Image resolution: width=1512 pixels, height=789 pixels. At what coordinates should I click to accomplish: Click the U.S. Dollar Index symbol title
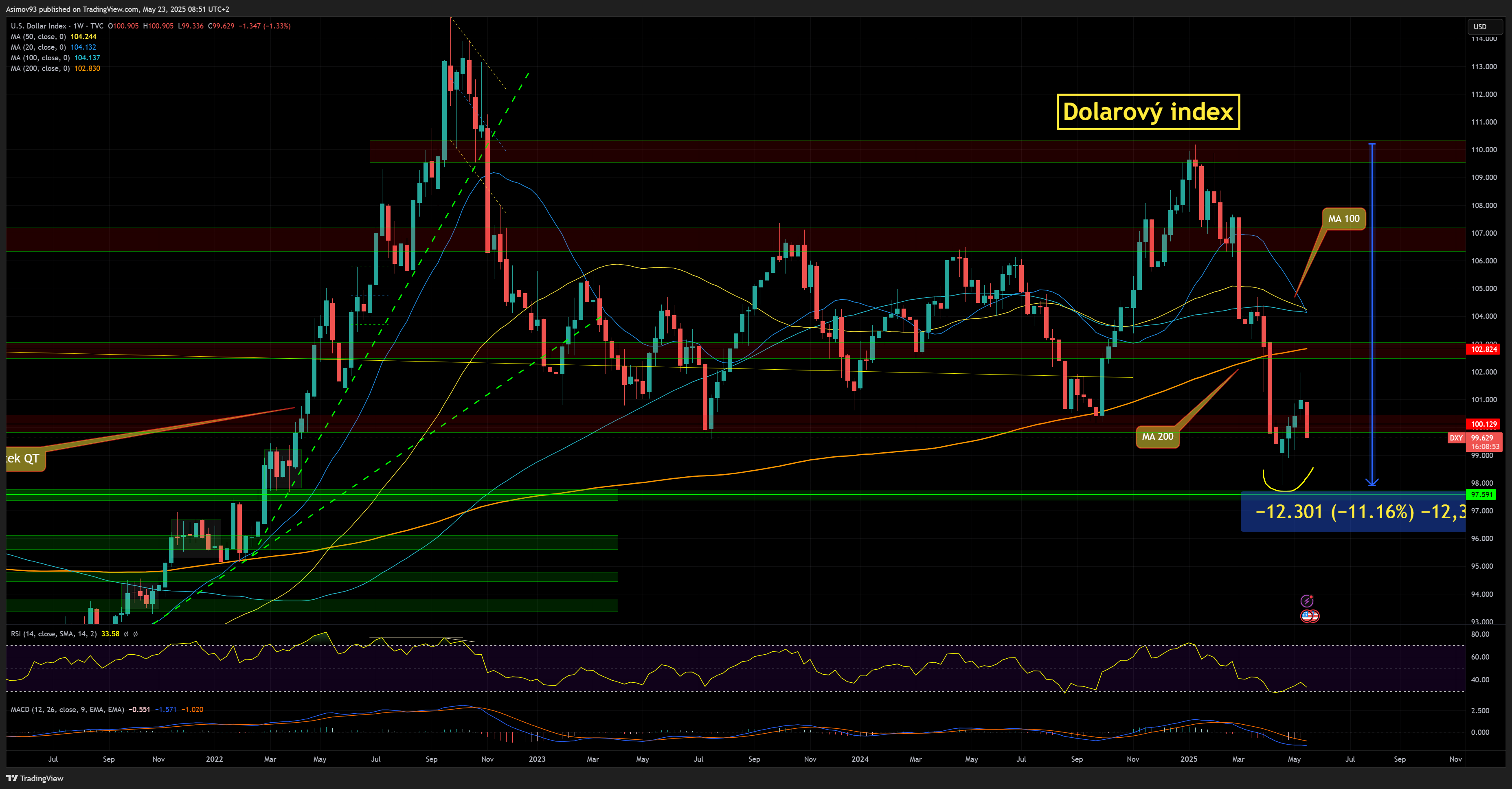point(38,26)
